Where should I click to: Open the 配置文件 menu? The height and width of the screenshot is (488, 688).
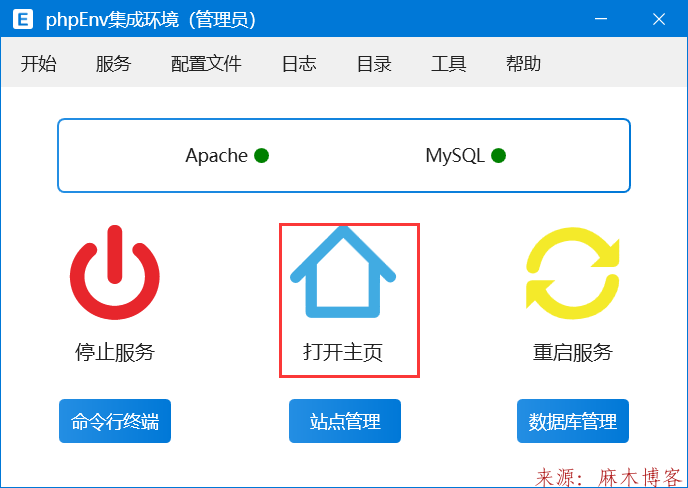click(x=206, y=64)
